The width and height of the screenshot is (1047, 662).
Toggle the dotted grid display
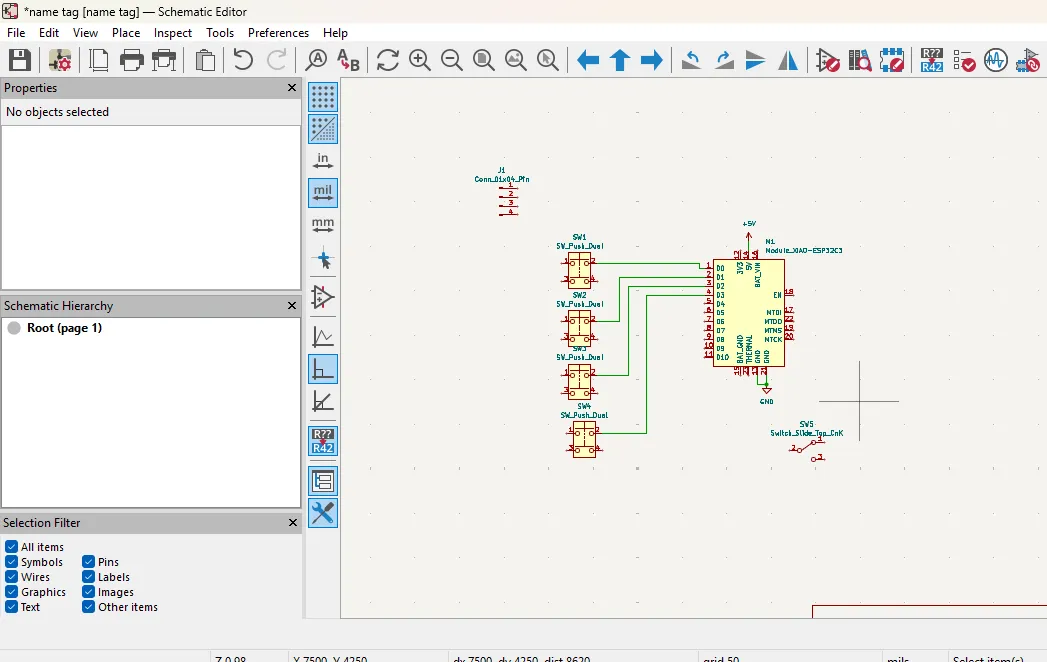323,97
